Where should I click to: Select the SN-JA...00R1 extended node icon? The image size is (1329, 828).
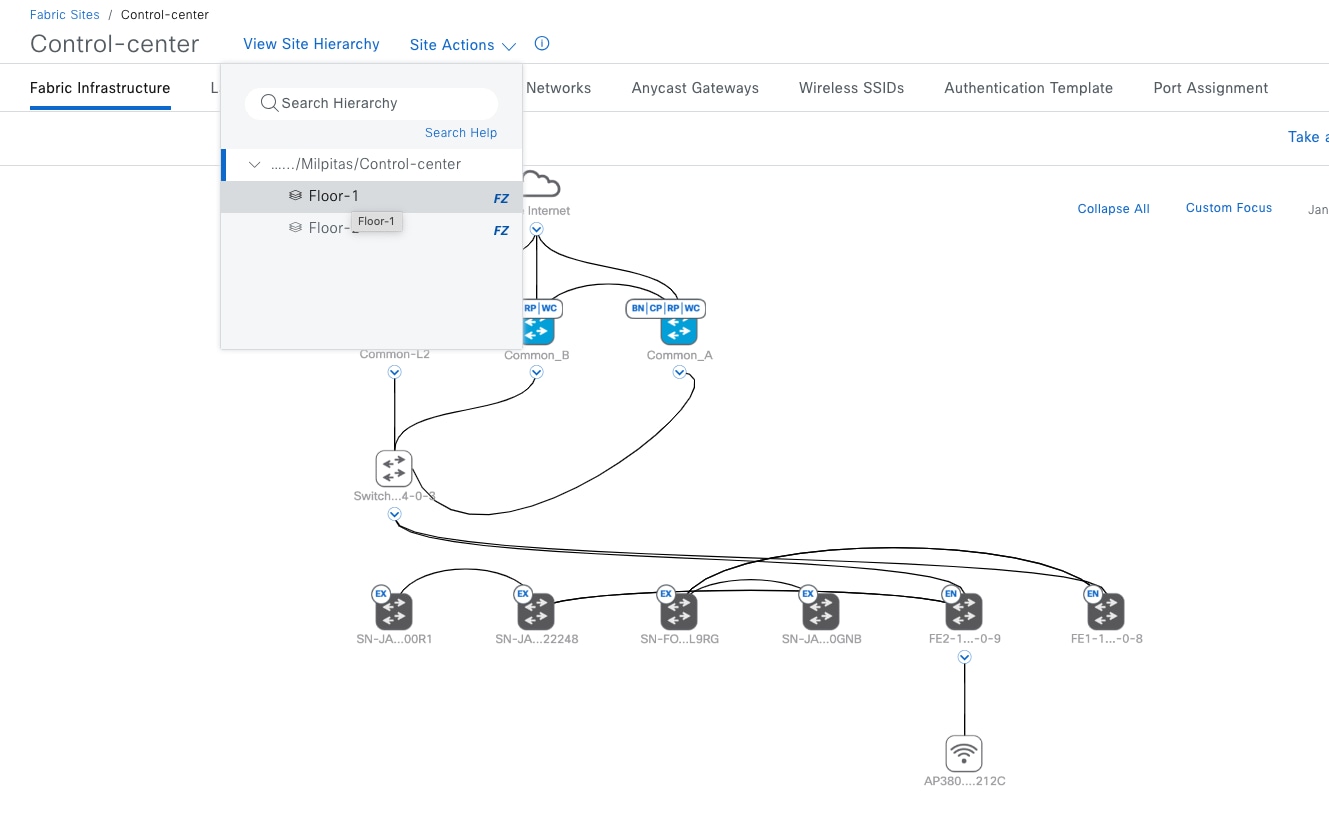click(394, 610)
